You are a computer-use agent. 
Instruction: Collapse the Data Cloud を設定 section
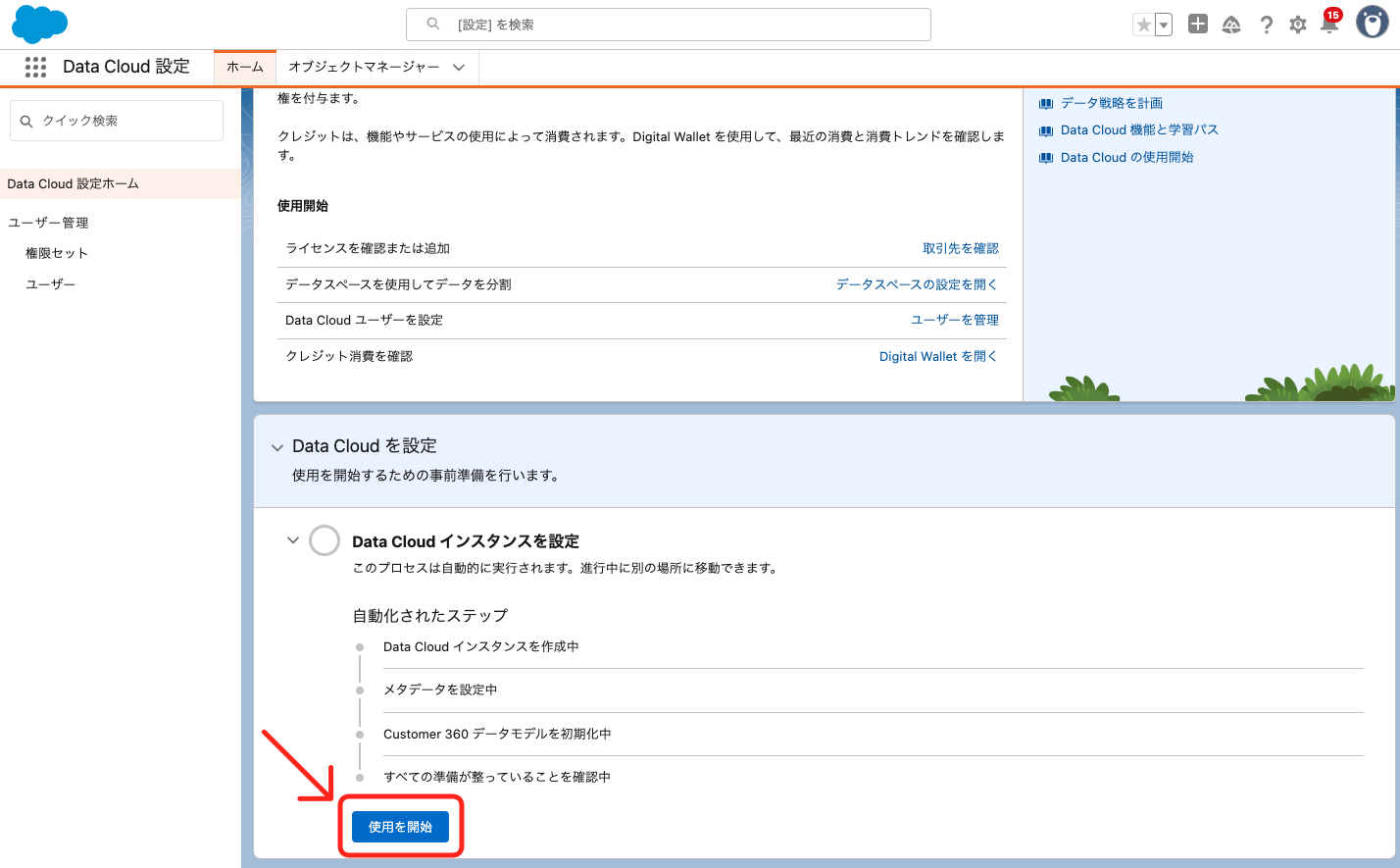click(x=277, y=445)
